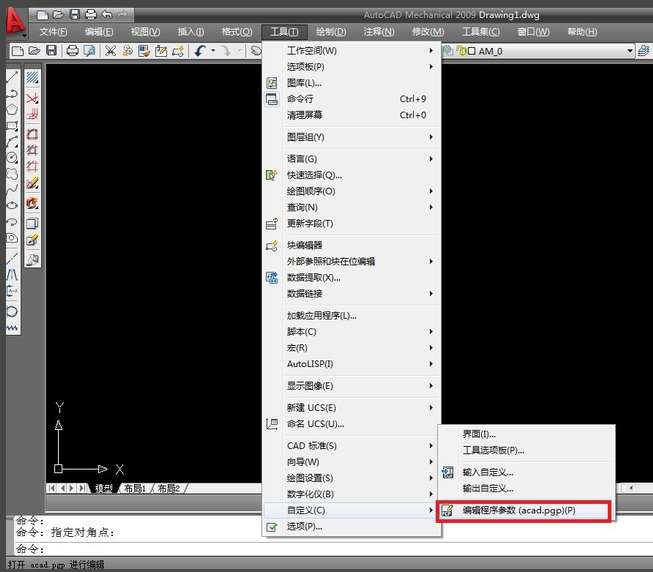Select the Revision Cloud tool

pos(12,174)
